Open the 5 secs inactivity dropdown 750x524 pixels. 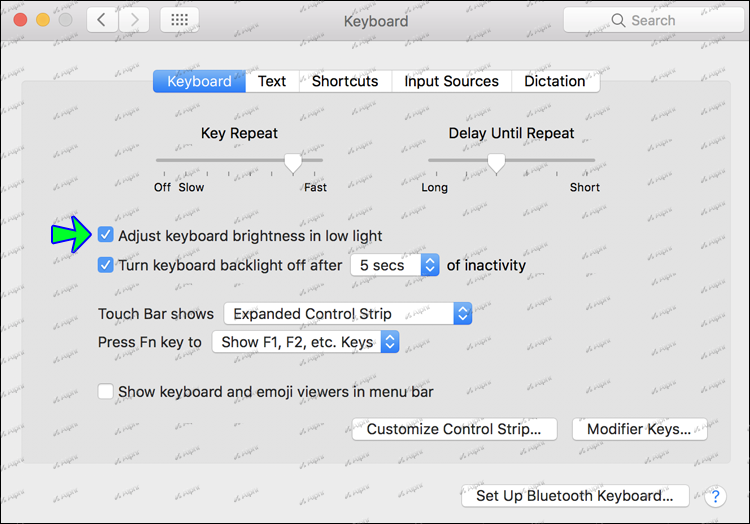(395, 265)
